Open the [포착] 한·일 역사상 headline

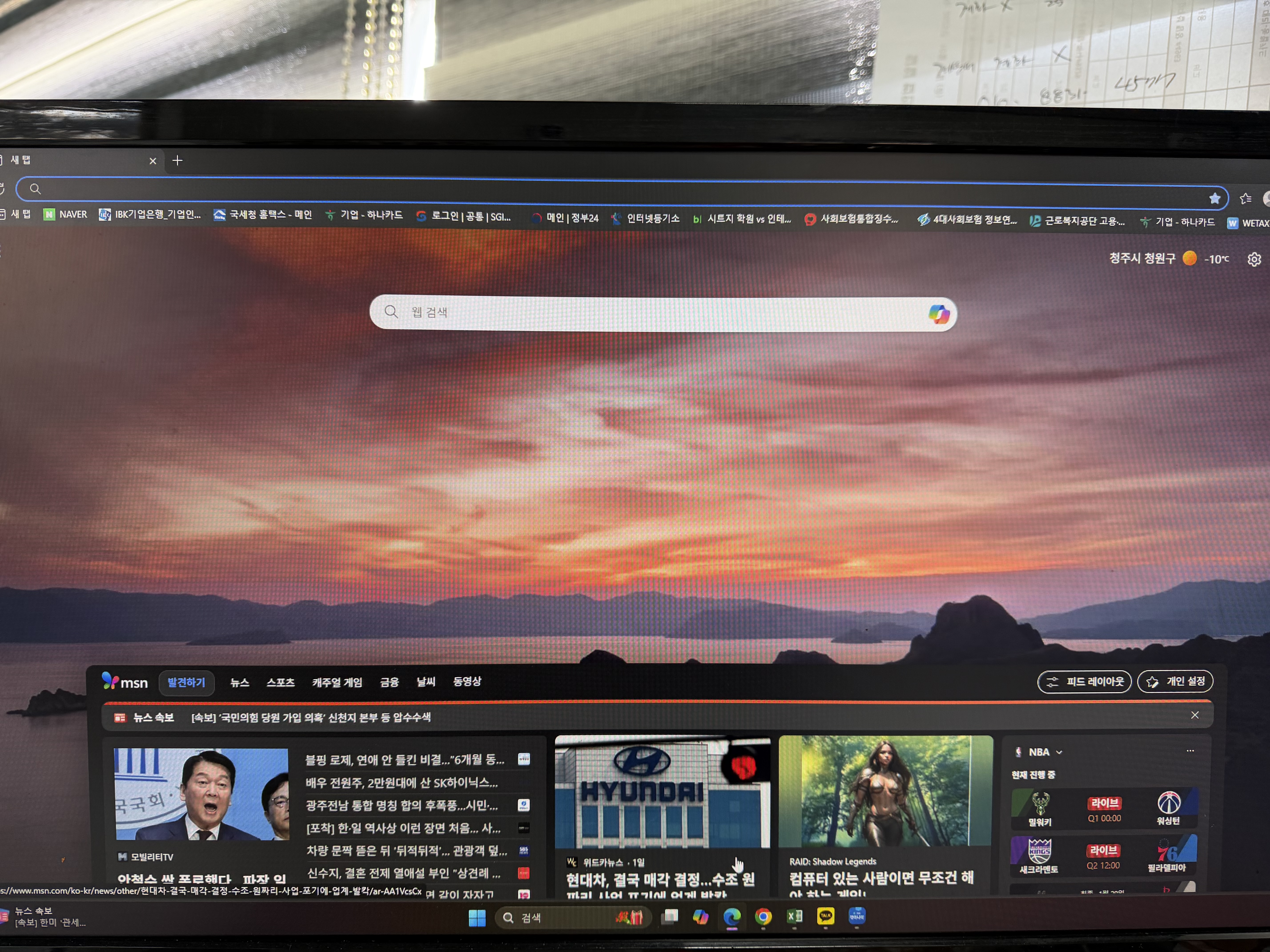tap(403, 828)
